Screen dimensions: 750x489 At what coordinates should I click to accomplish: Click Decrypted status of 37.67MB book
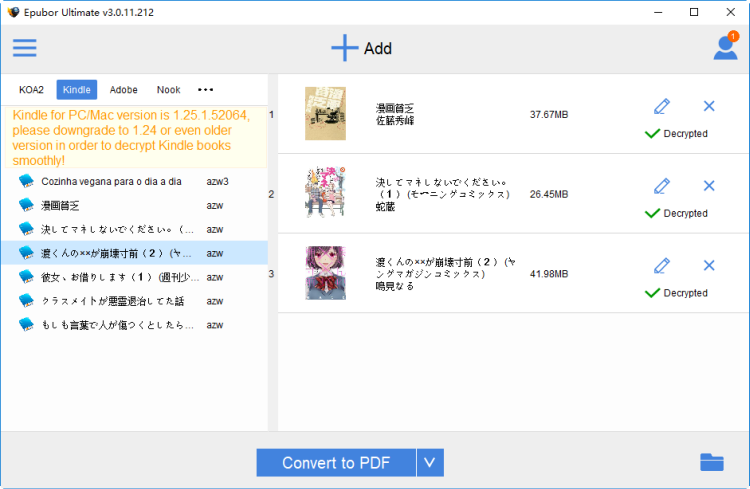click(676, 133)
